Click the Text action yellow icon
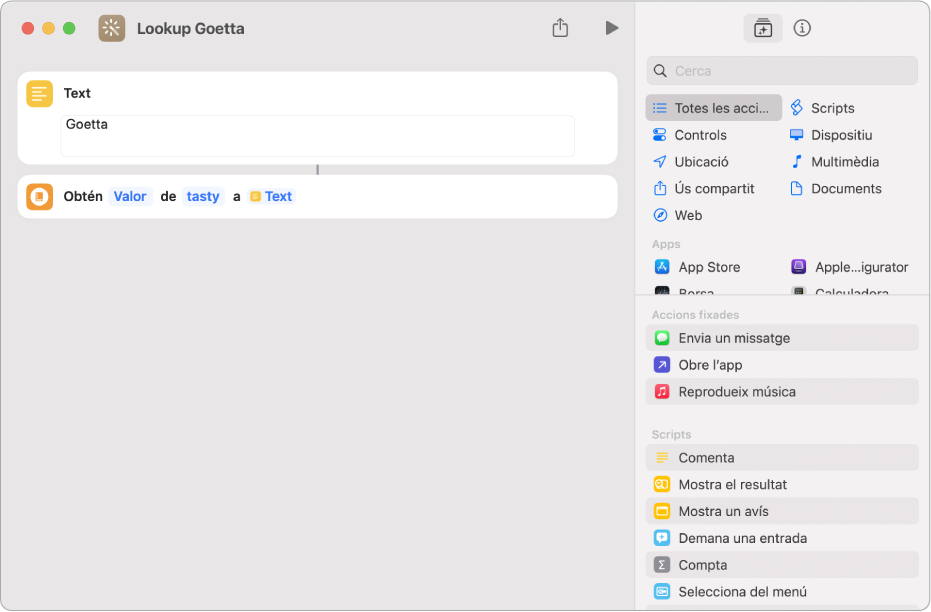931x612 pixels. point(39,93)
